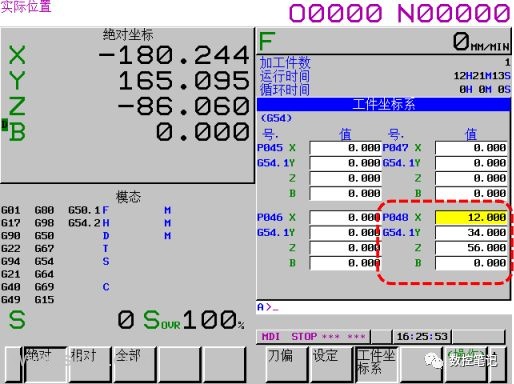This screenshot has height=384, width=514.
Task: Click the 绝对坐标 heading
Action: coord(128,34)
